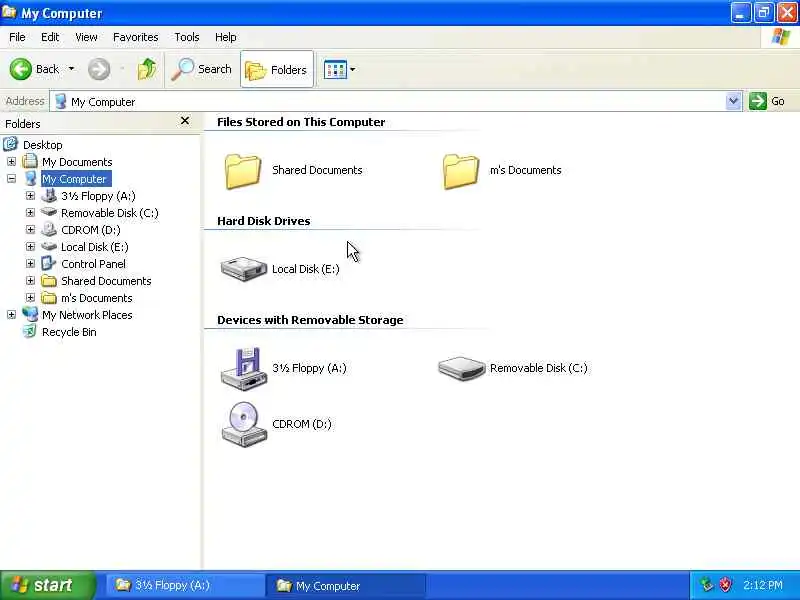This screenshot has width=800, height=600.
Task: Select Local Disk (E:) icon in tree
Action: coord(49,246)
